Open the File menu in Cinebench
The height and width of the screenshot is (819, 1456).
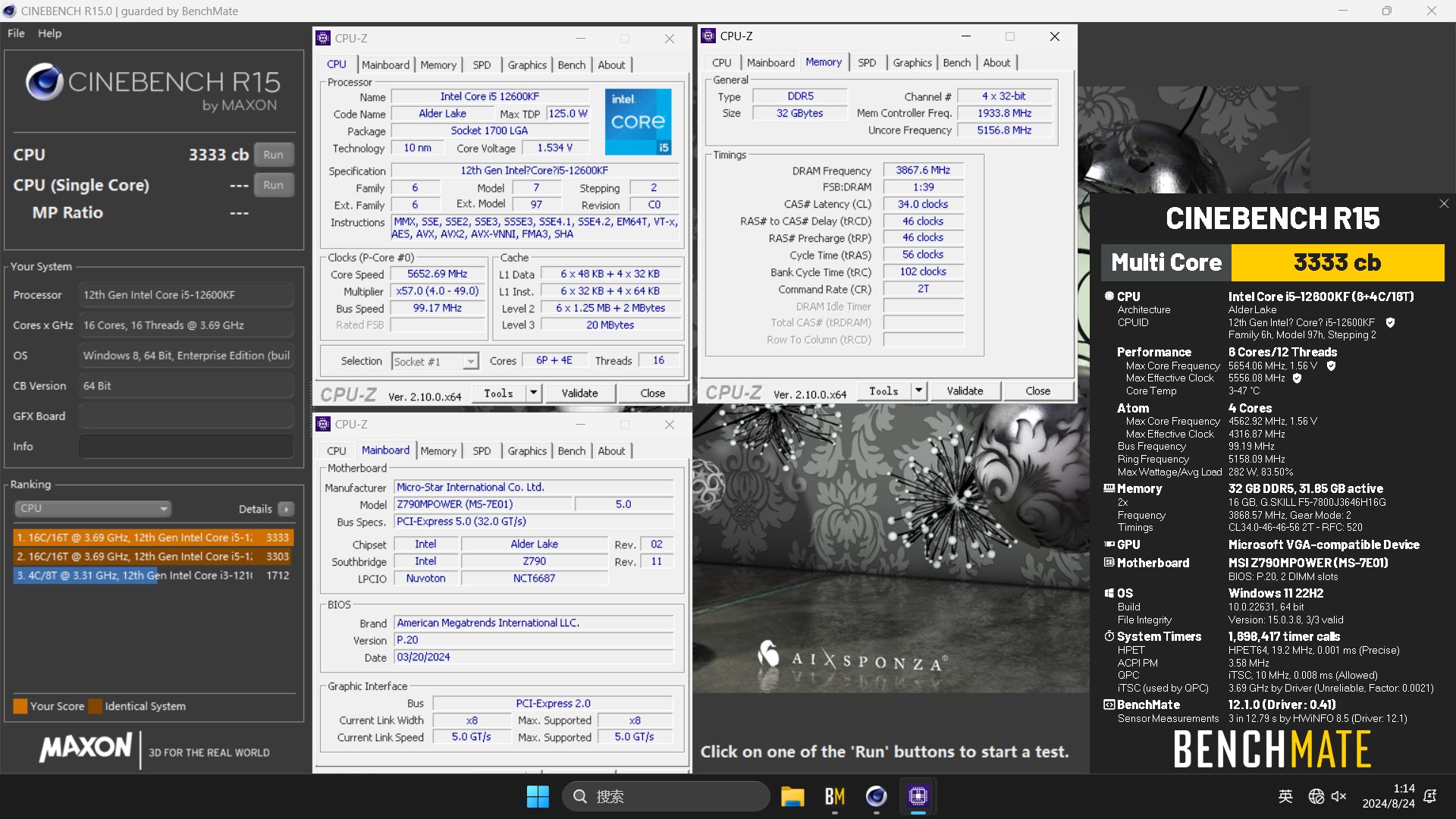coord(16,33)
